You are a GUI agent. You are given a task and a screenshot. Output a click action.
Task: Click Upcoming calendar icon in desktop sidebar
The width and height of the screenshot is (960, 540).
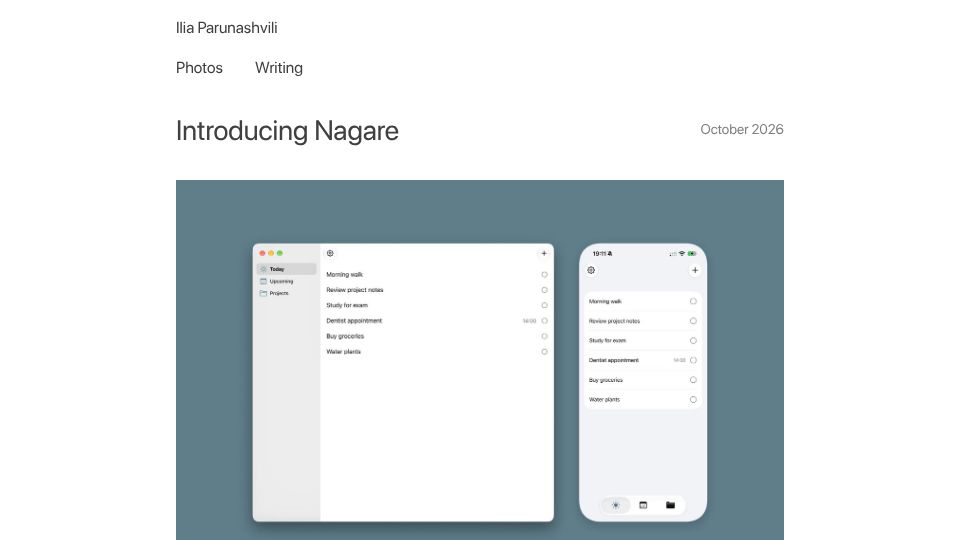263,282
